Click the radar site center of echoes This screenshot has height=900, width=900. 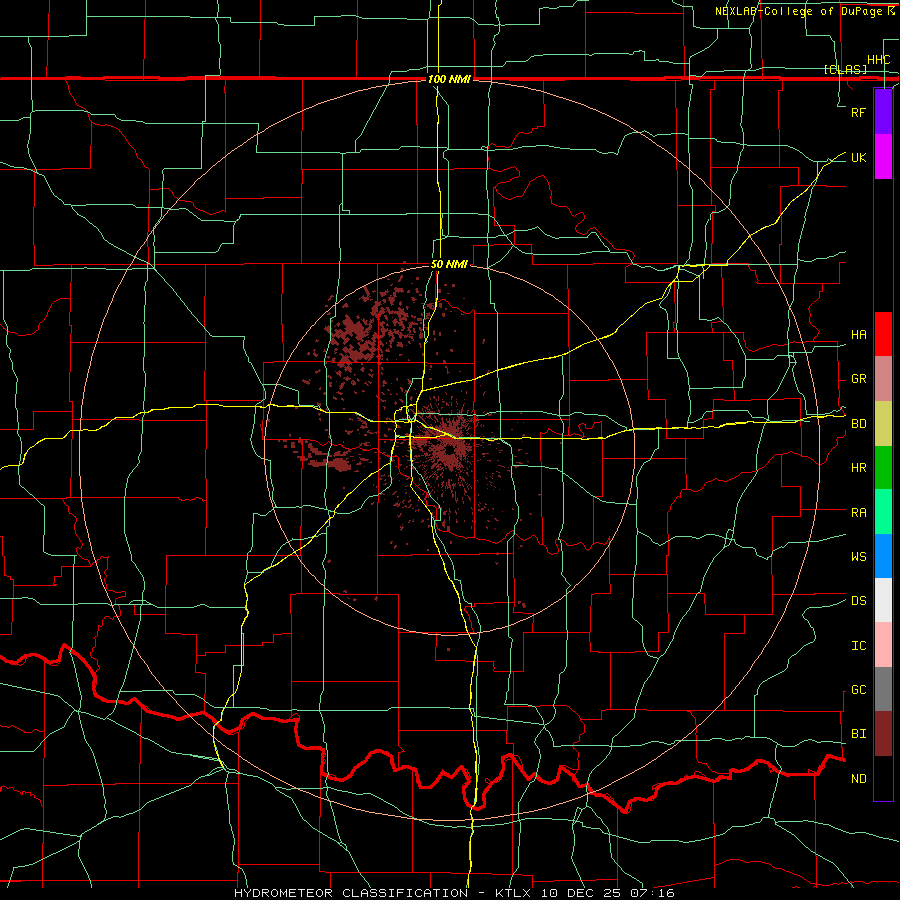[448, 449]
